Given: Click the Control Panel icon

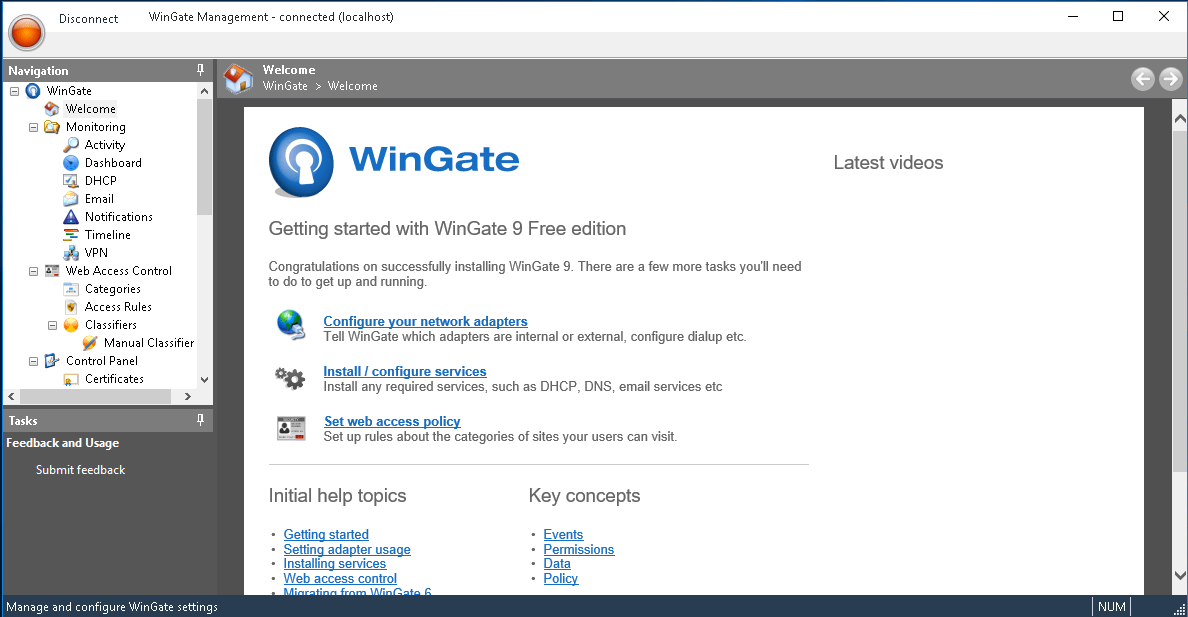Looking at the screenshot, I should tap(52, 361).
